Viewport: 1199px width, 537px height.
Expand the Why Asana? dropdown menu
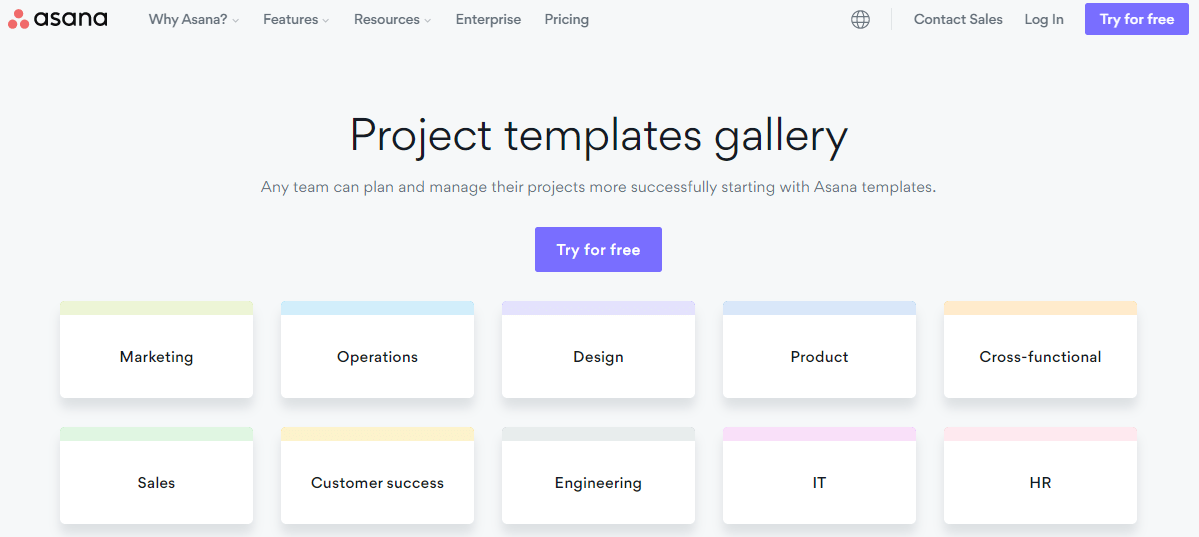[x=194, y=20]
